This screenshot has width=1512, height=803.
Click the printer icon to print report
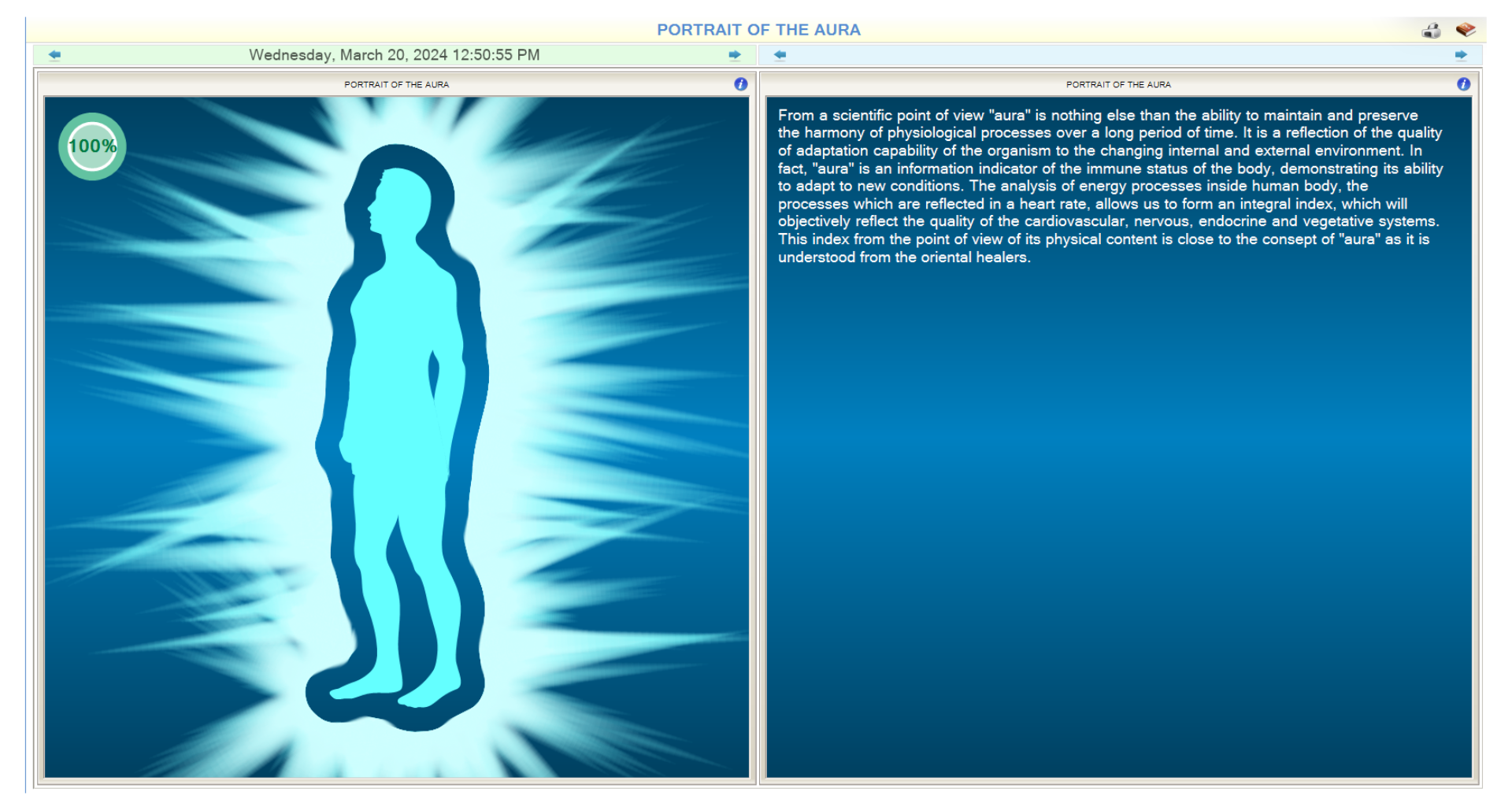(x=1431, y=31)
